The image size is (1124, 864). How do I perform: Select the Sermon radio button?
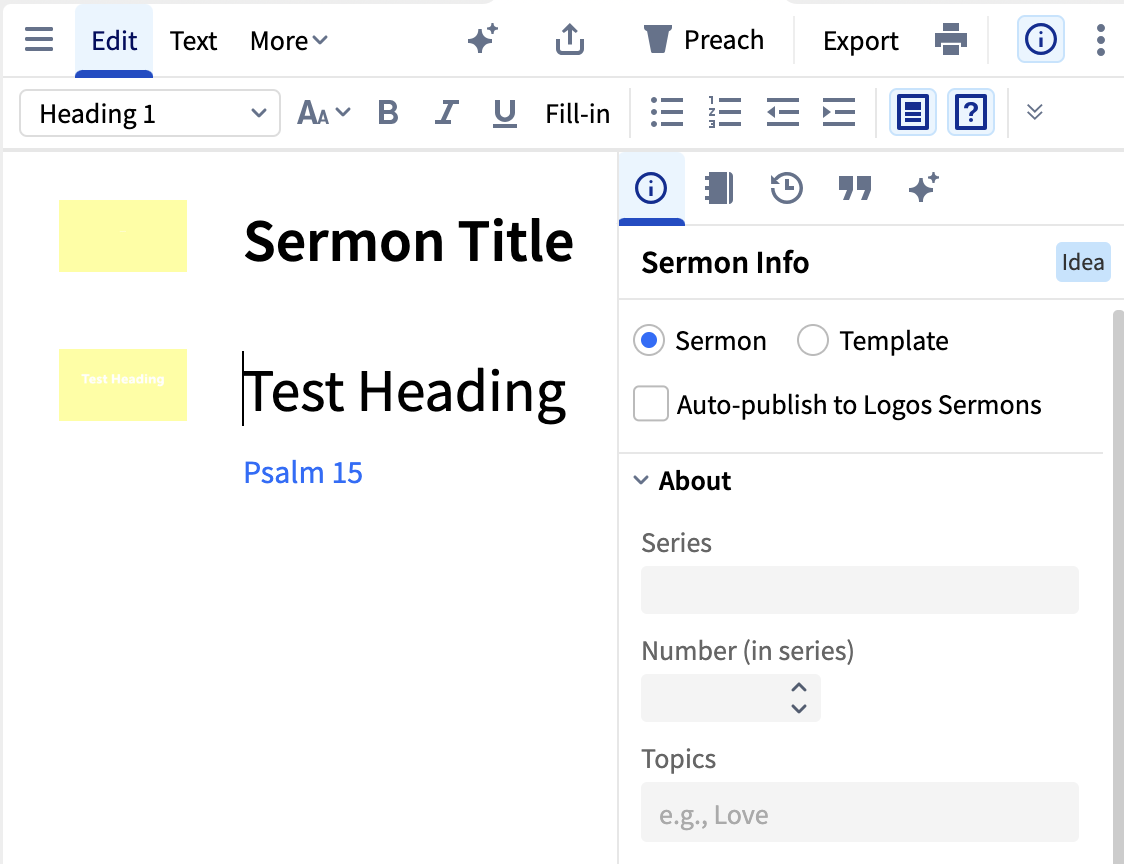coord(649,341)
